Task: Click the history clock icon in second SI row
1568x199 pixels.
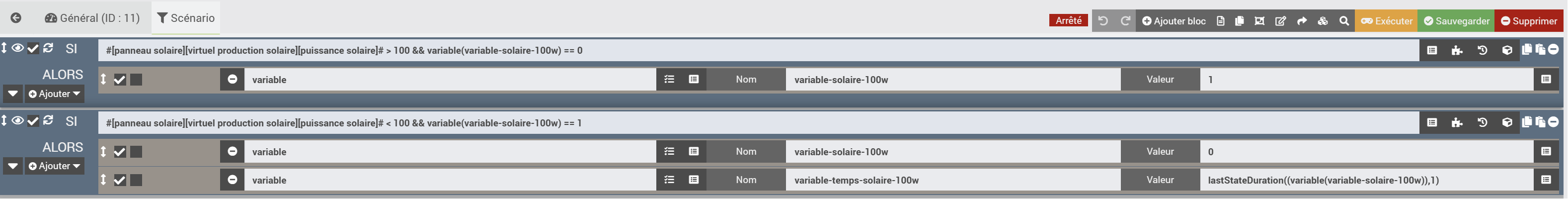Action: coord(1482,123)
